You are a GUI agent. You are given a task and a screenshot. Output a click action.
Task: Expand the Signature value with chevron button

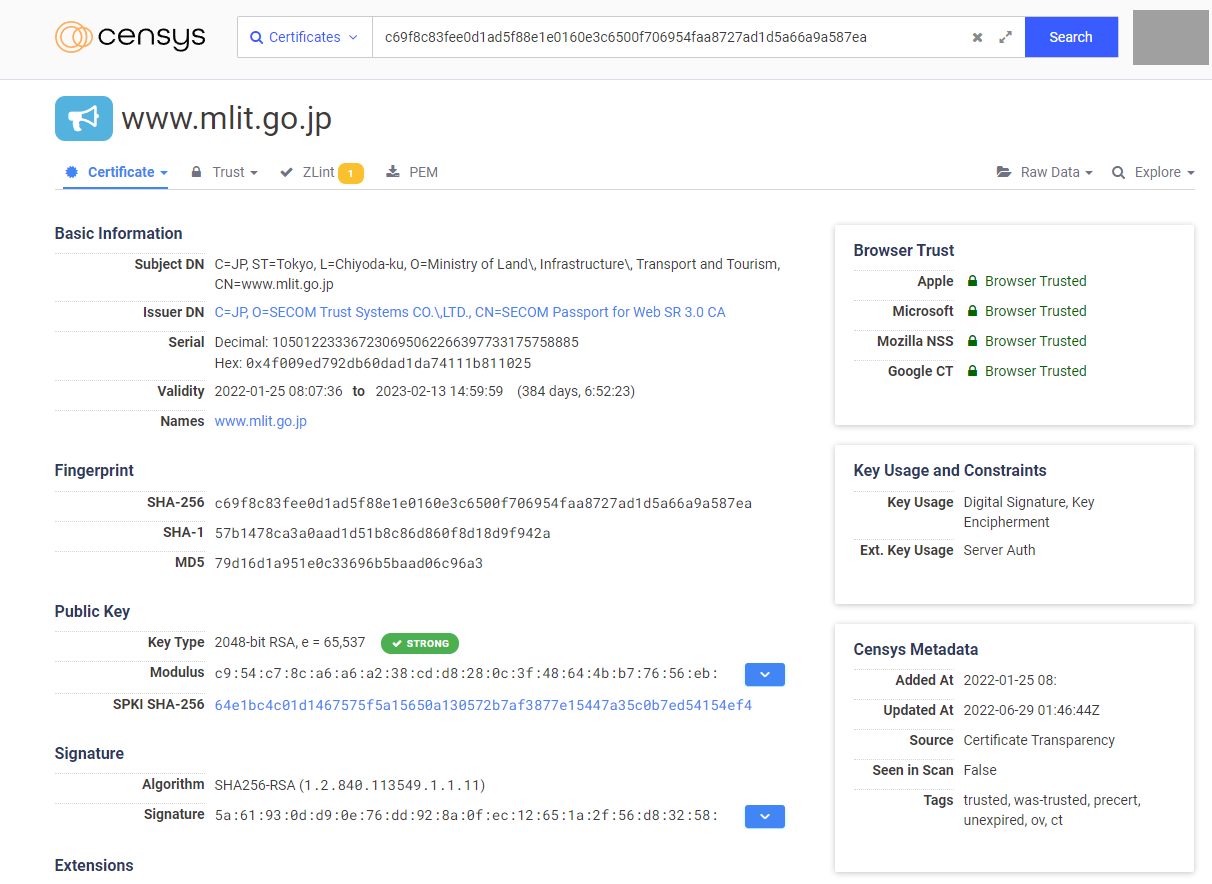(765, 816)
